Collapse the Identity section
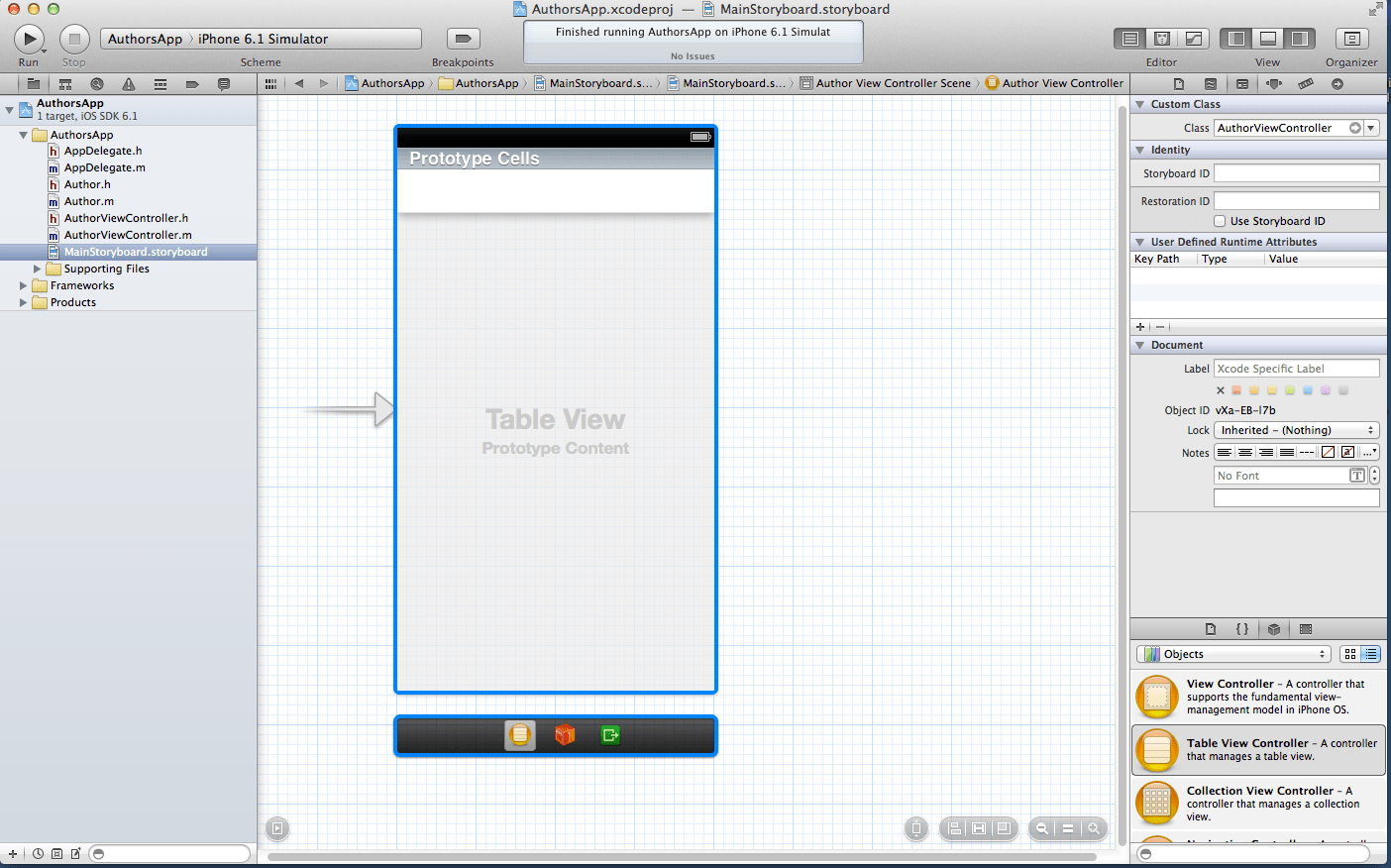Viewport: 1391px width, 868px height. point(1140,150)
